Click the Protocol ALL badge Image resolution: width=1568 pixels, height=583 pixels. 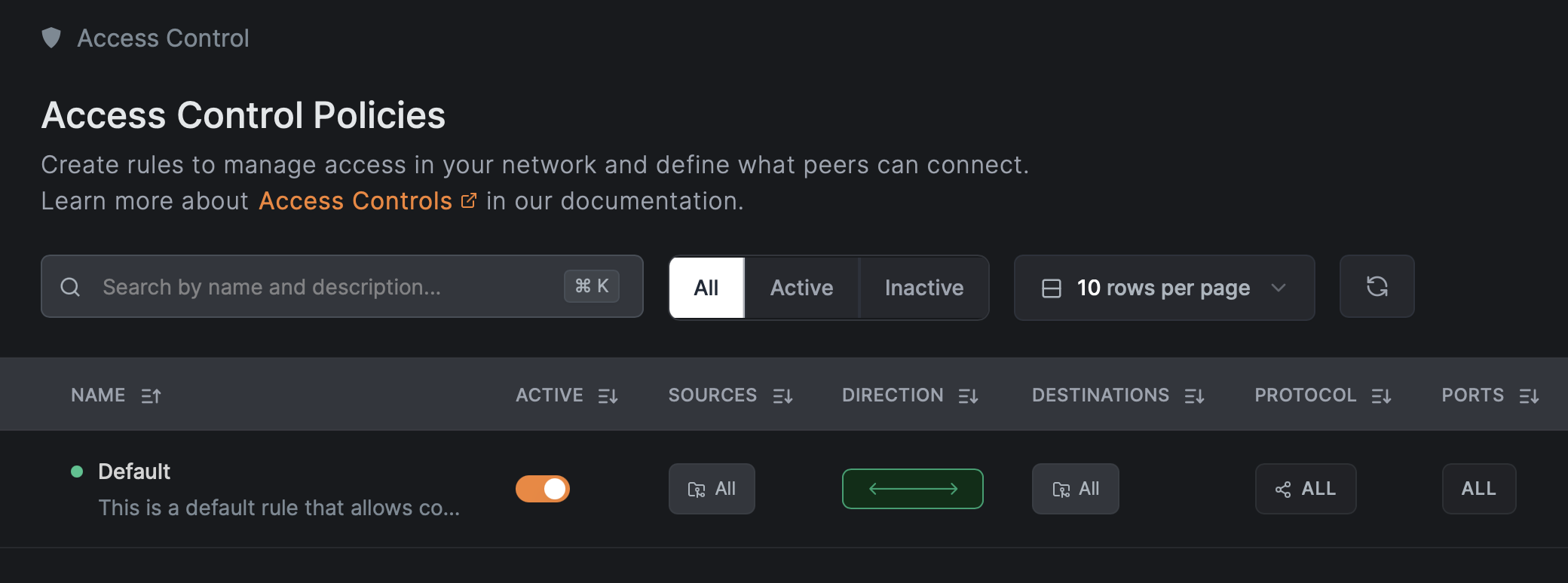1305,489
